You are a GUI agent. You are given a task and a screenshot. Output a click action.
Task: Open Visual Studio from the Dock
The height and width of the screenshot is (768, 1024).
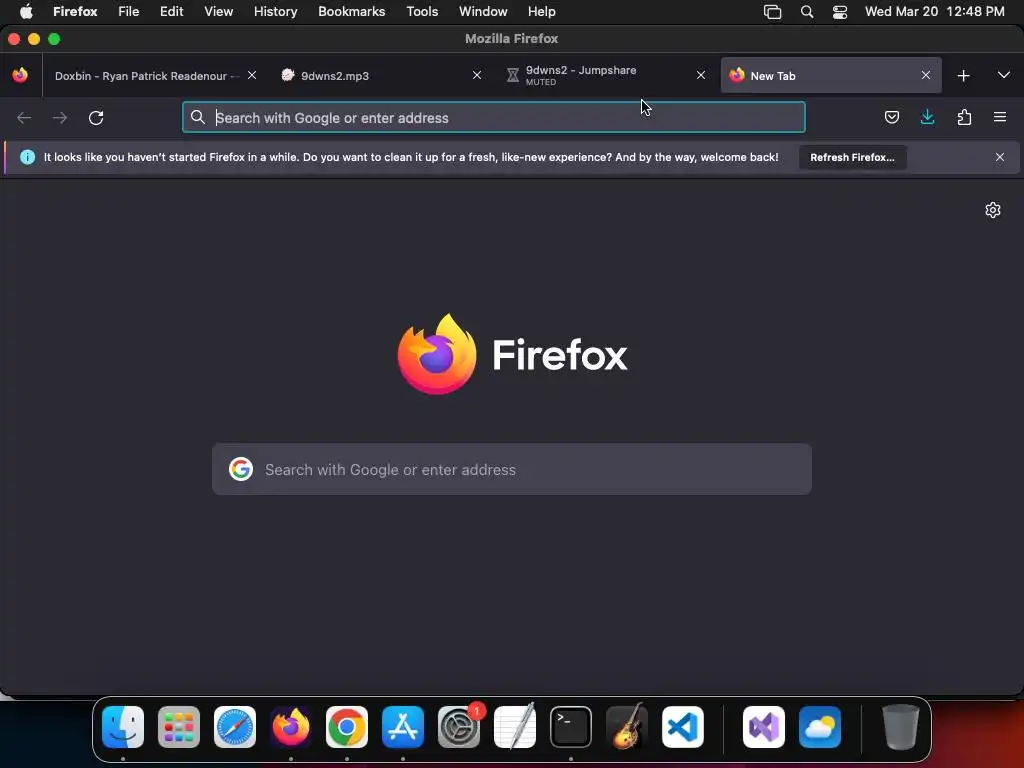point(763,726)
